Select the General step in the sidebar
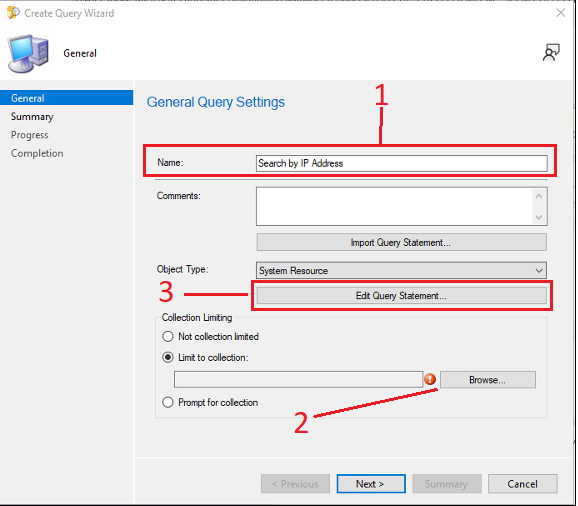Viewport: 578px width, 506px height. (x=66, y=98)
